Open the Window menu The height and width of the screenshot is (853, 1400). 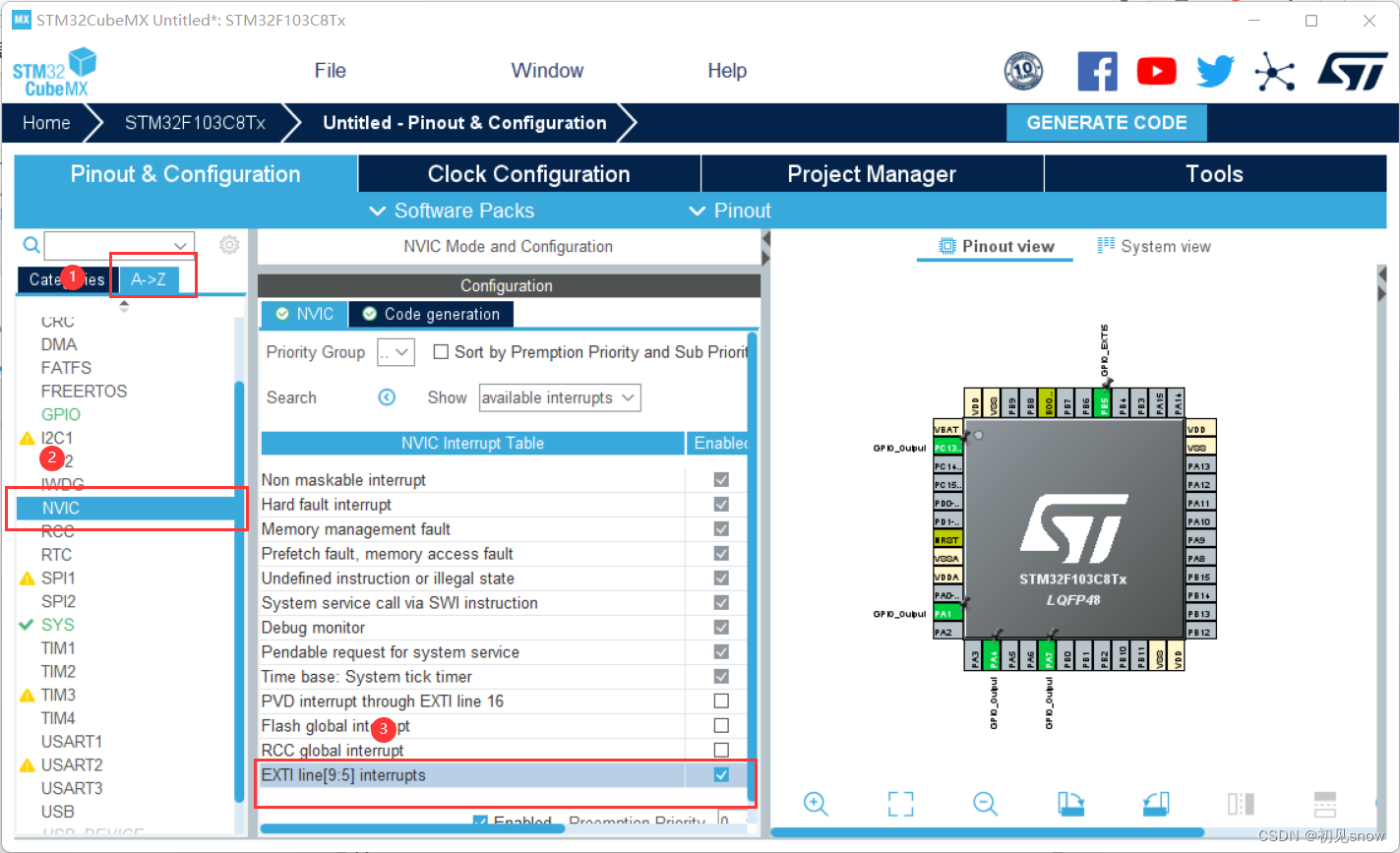[547, 71]
